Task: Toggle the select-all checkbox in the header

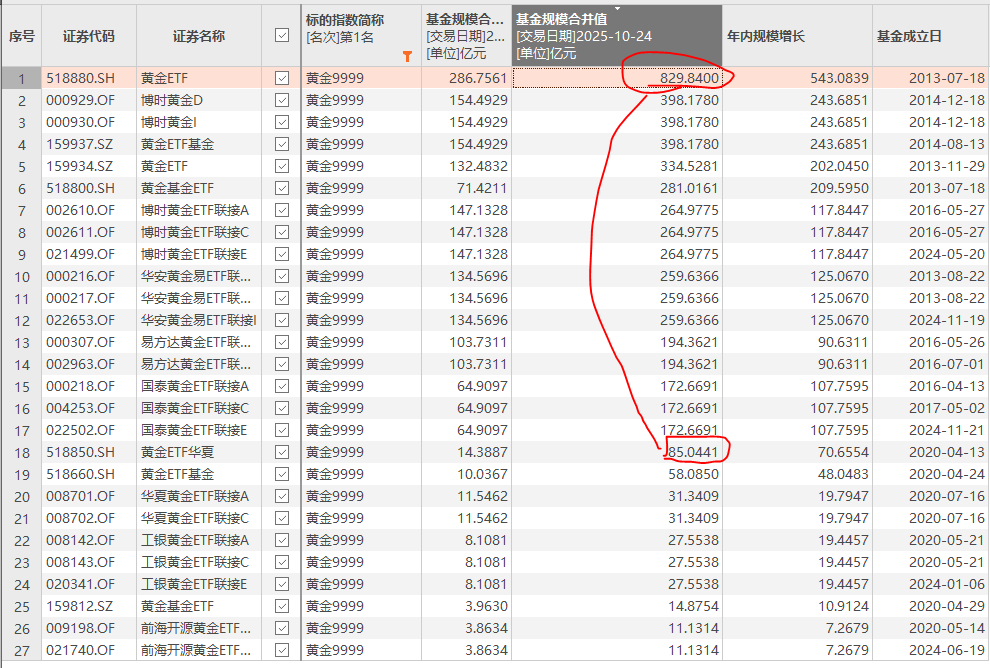Action: pos(282,35)
